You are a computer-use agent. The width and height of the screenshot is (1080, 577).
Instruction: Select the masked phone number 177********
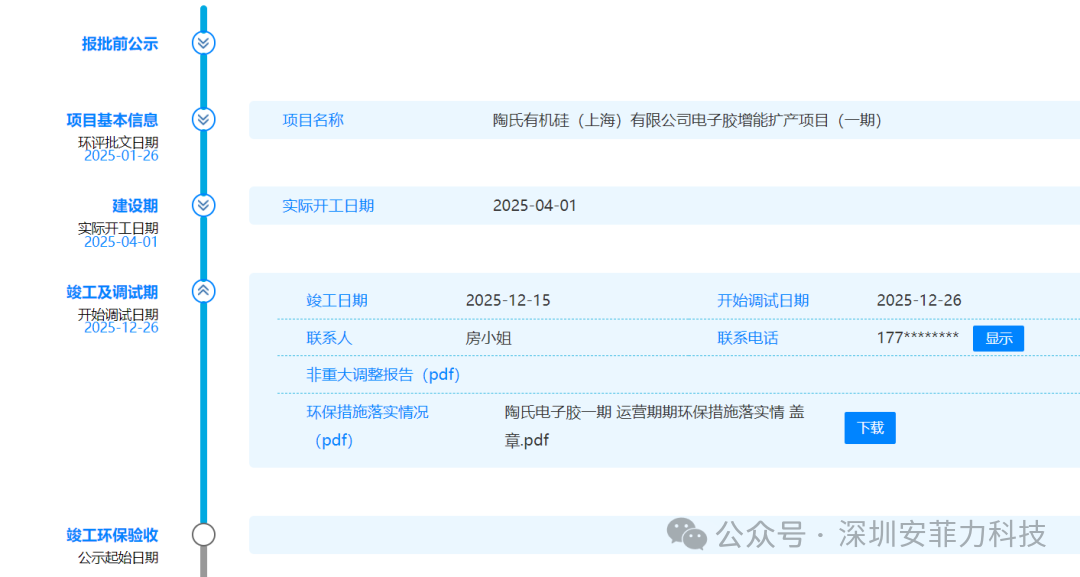(917, 337)
